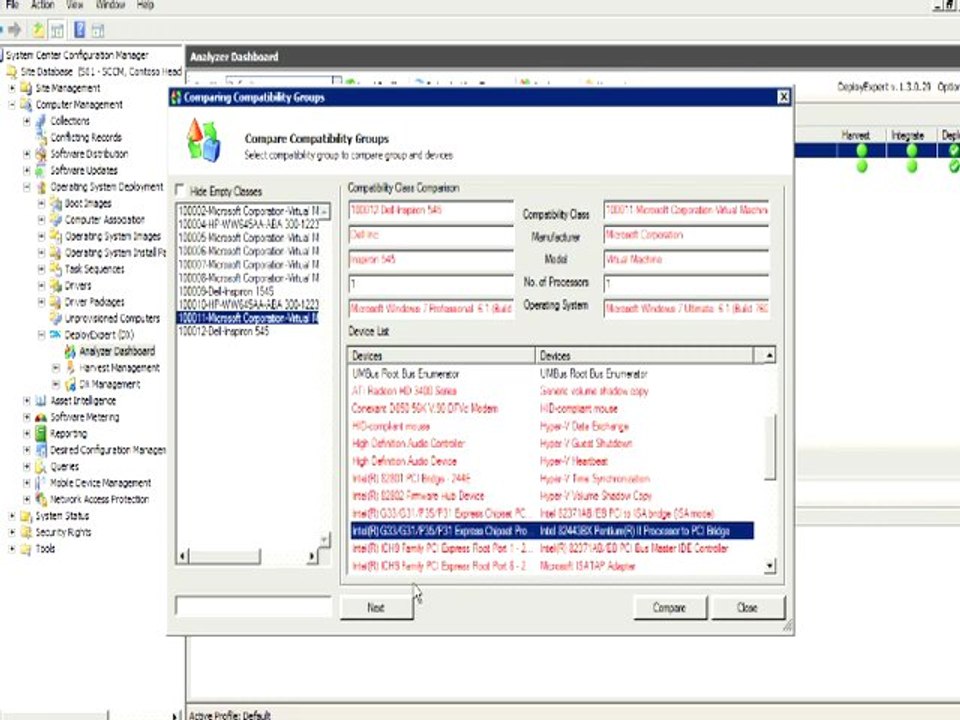Toggle the Hide Empty Classes checkbox
The width and height of the screenshot is (960, 720).
[180, 189]
